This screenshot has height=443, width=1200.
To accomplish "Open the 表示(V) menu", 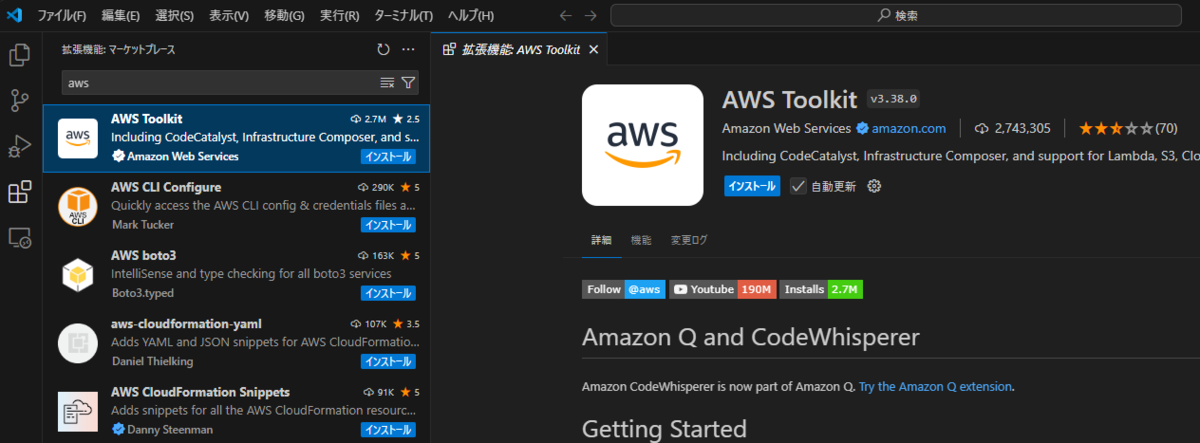I will coord(229,15).
